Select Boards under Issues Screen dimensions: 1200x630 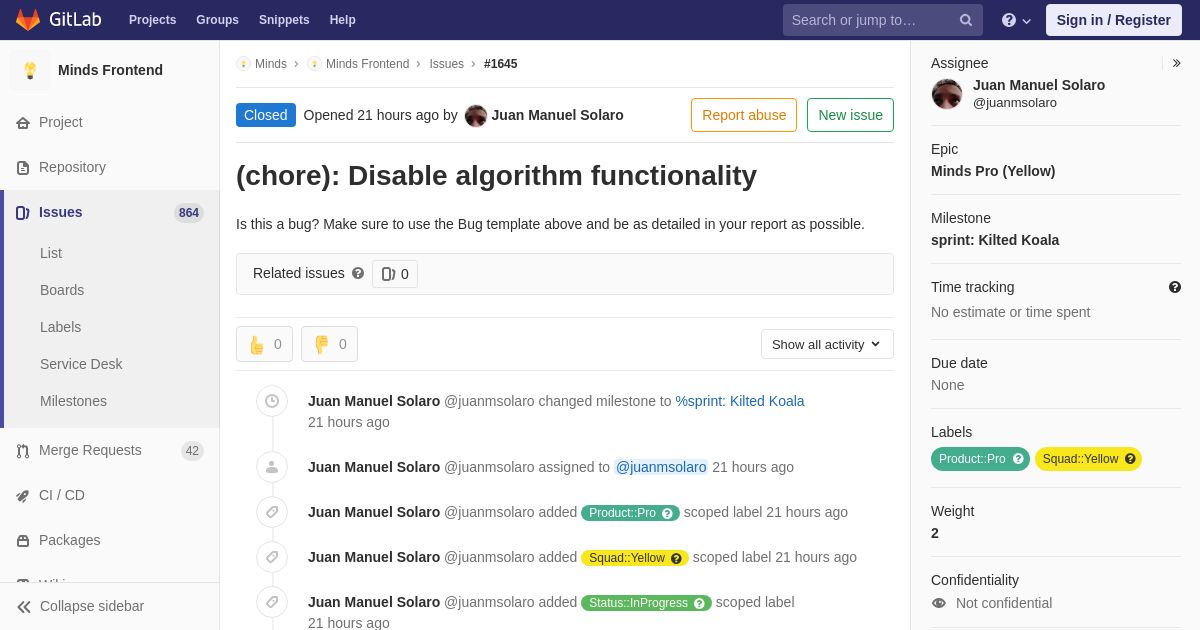62,290
